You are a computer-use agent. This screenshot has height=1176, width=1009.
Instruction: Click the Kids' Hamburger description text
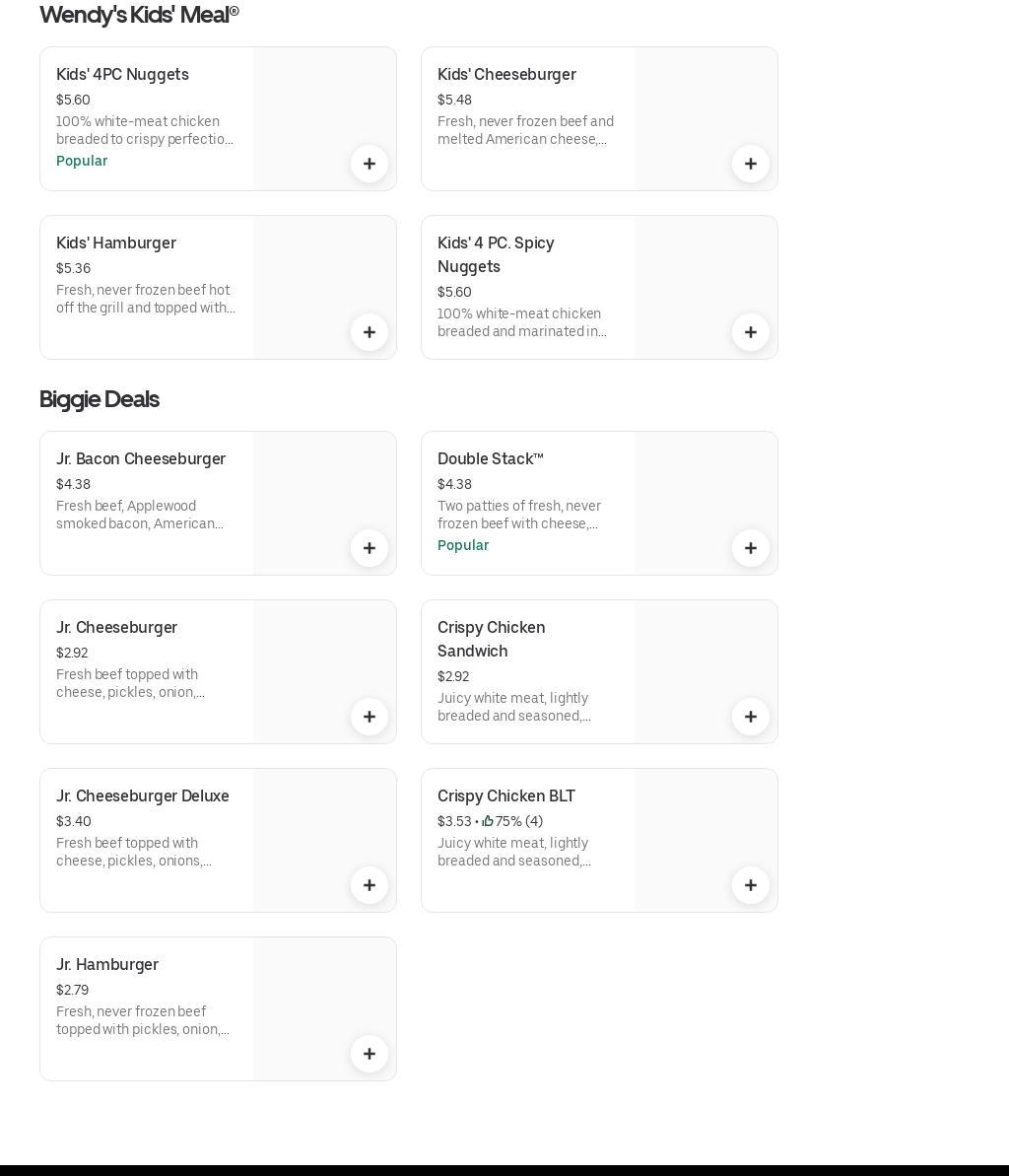(146, 299)
